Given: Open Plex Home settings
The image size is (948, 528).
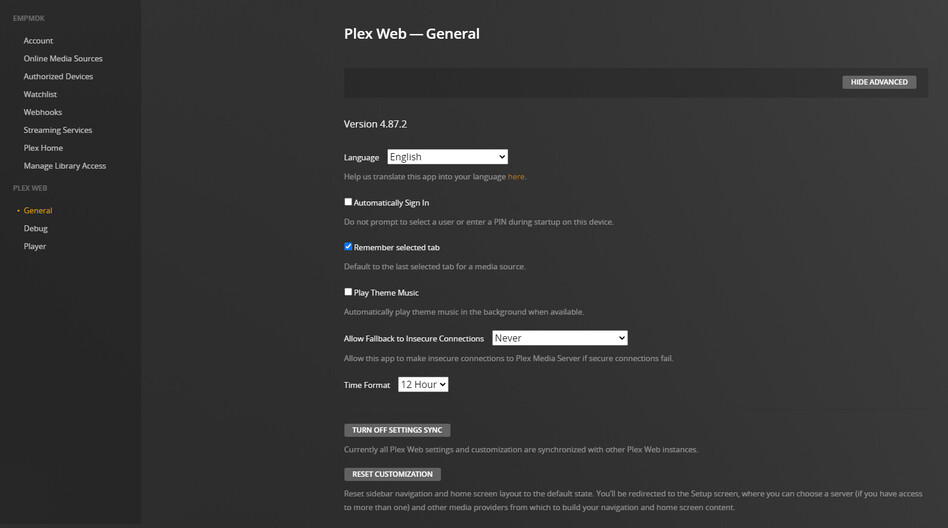Looking at the screenshot, I should (43, 148).
